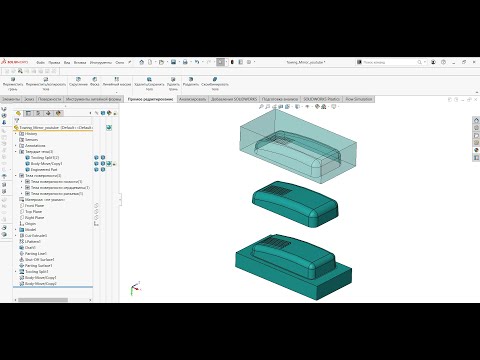
Task: Switch to the ConfigurationManager tab icon
Action: (x=38, y=113)
